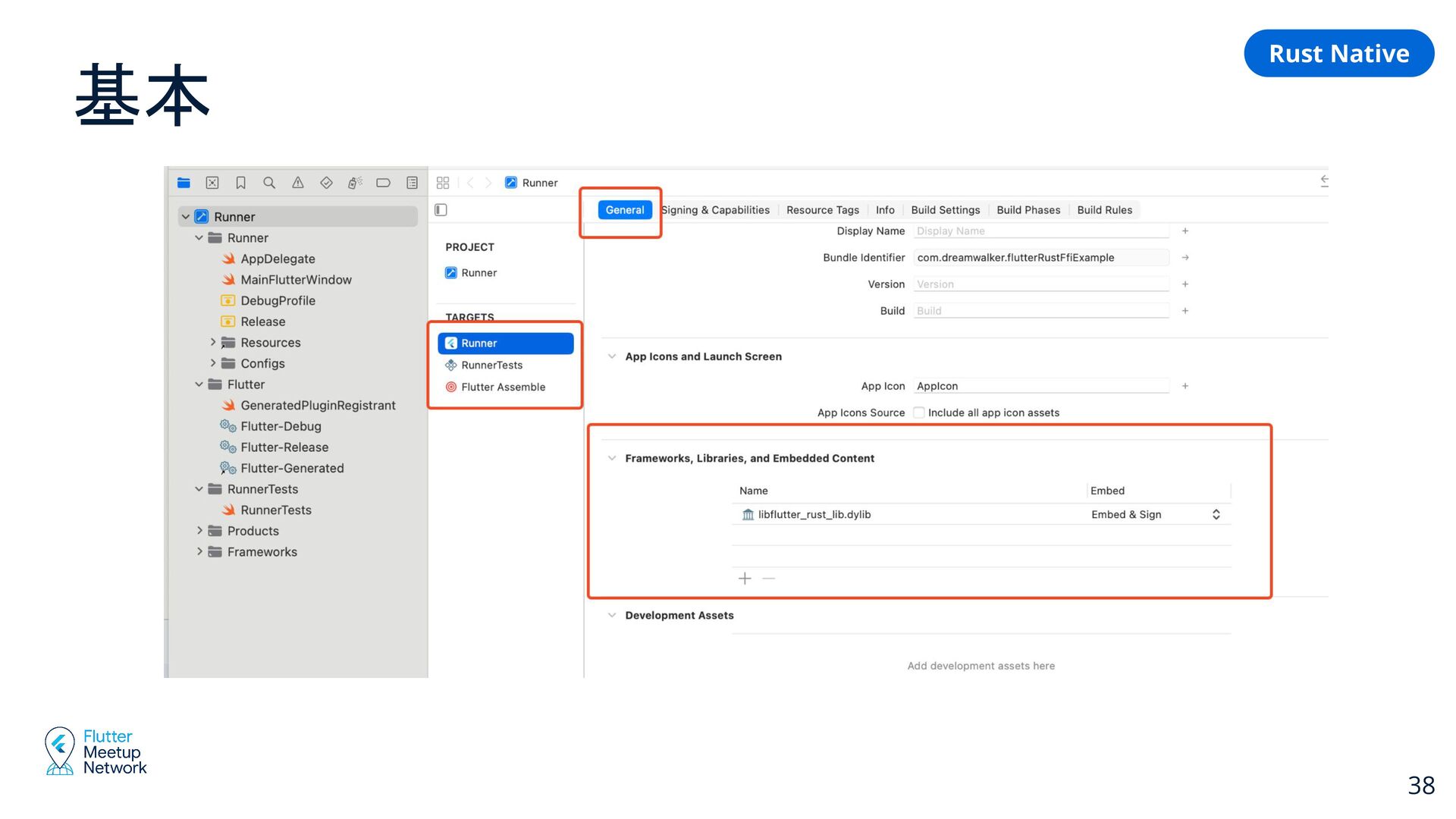Show the Source Control navigator icon

tap(212, 183)
